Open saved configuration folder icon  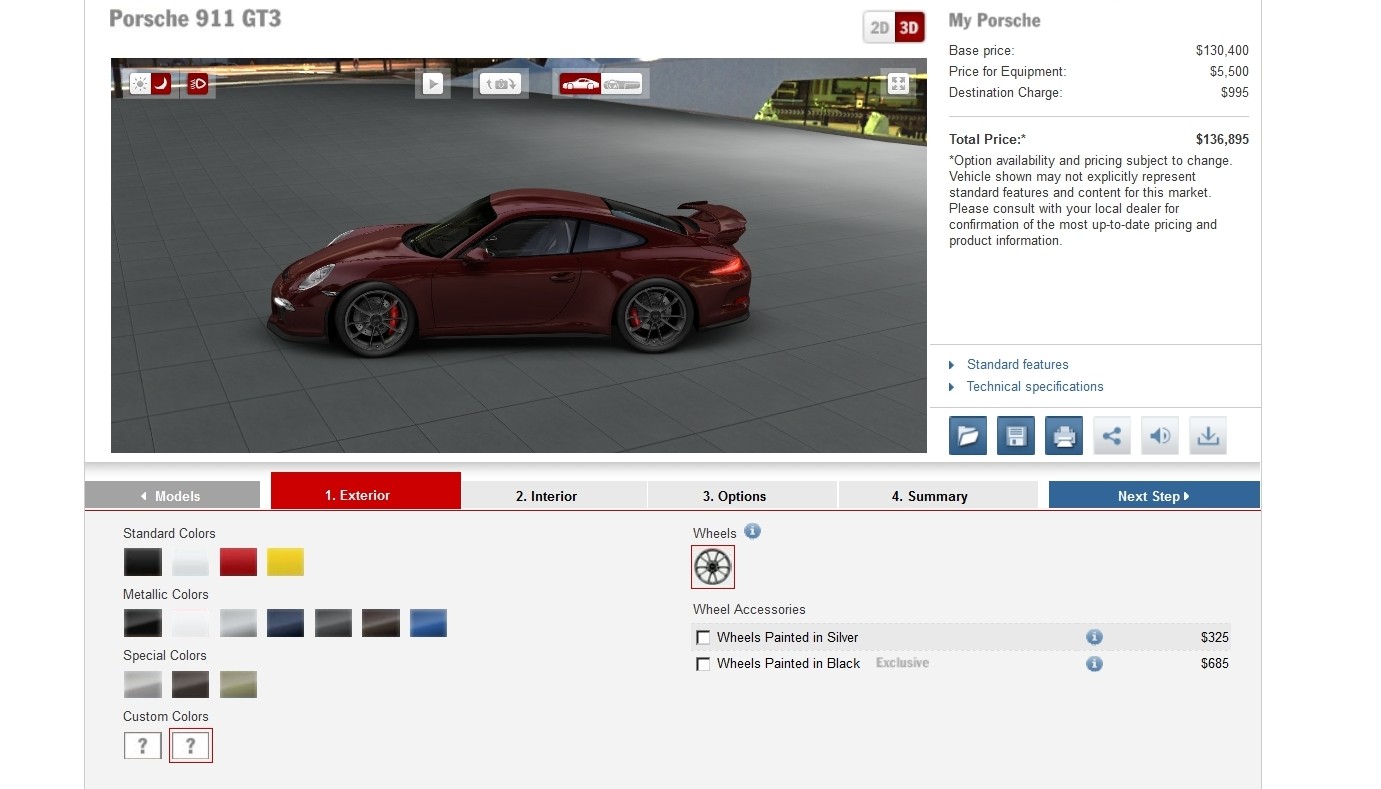(x=968, y=436)
